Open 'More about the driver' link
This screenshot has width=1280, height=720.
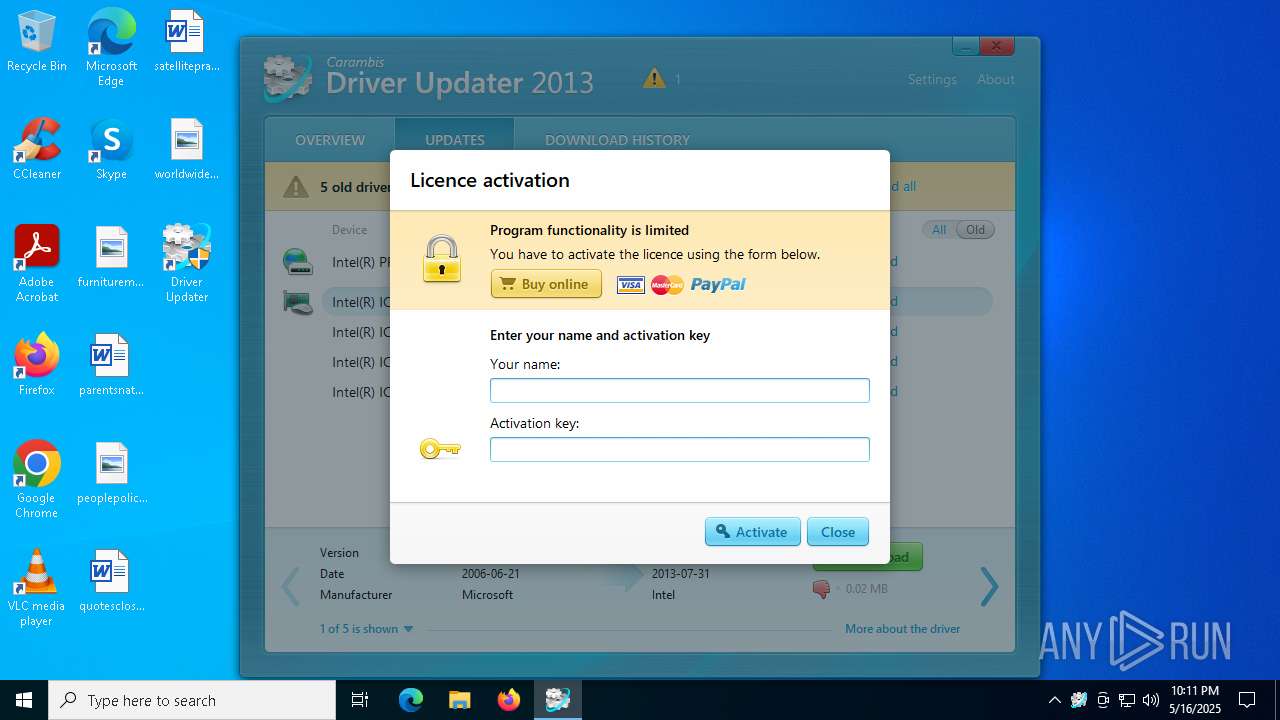pos(903,629)
